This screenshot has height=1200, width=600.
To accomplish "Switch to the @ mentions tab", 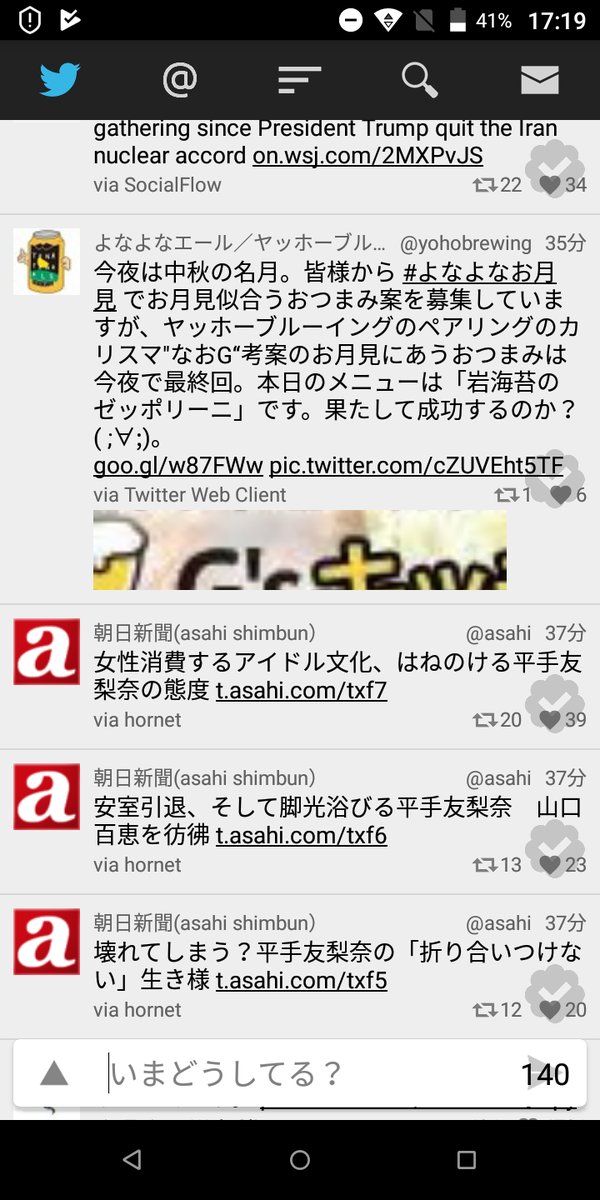I will pos(180,79).
